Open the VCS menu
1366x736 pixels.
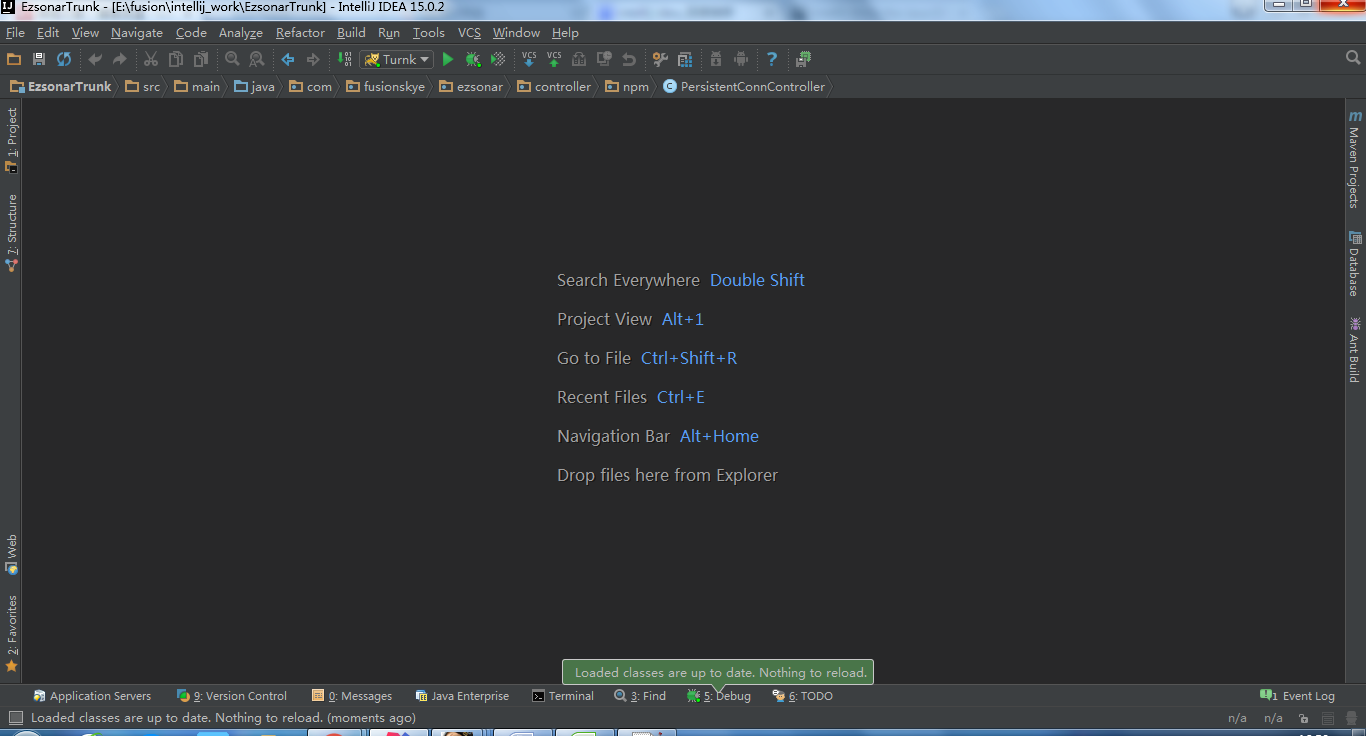469,33
